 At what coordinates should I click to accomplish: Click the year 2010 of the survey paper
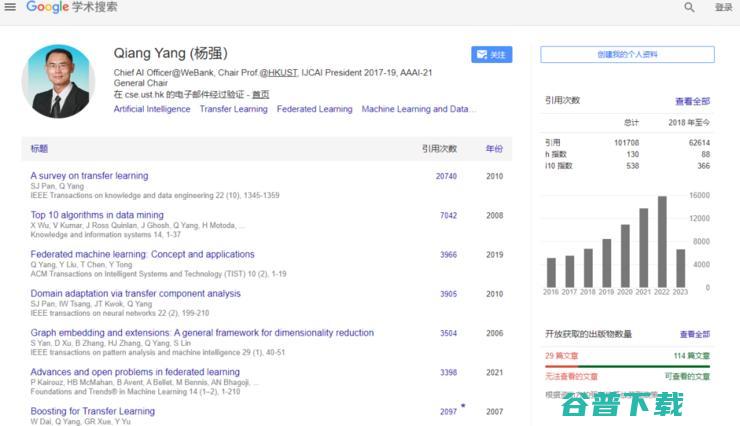[494, 176]
